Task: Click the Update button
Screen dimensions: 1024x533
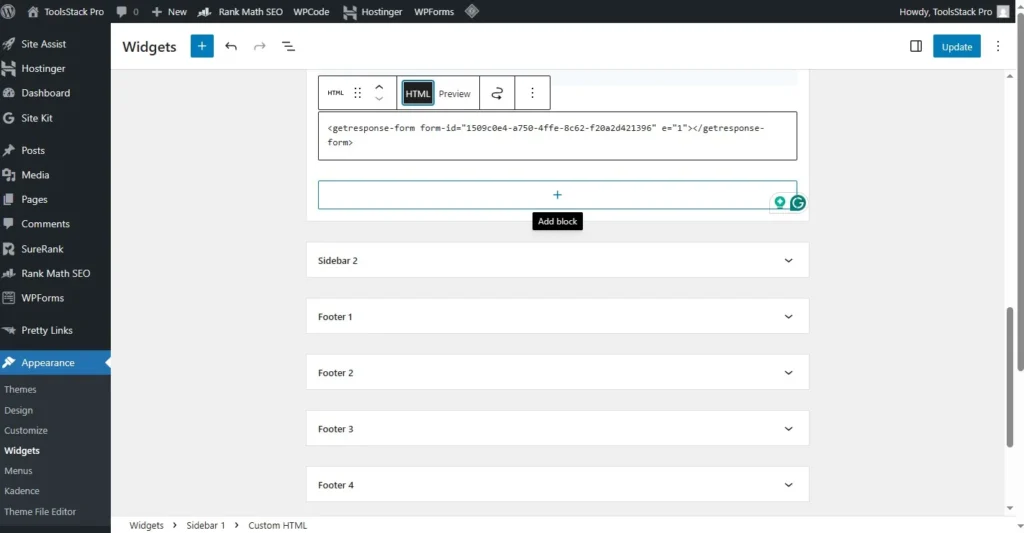Action: pyautogui.click(x=957, y=46)
